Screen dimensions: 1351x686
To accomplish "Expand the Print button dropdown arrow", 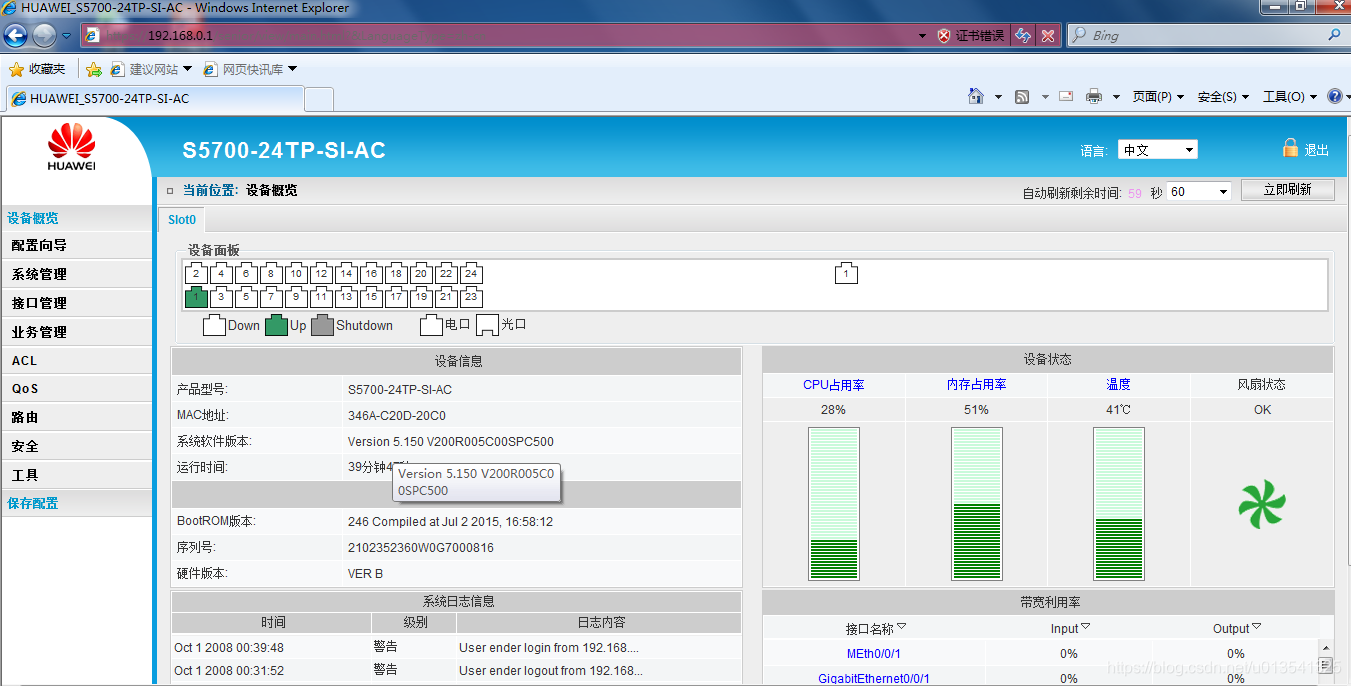I will point(1115,97).
